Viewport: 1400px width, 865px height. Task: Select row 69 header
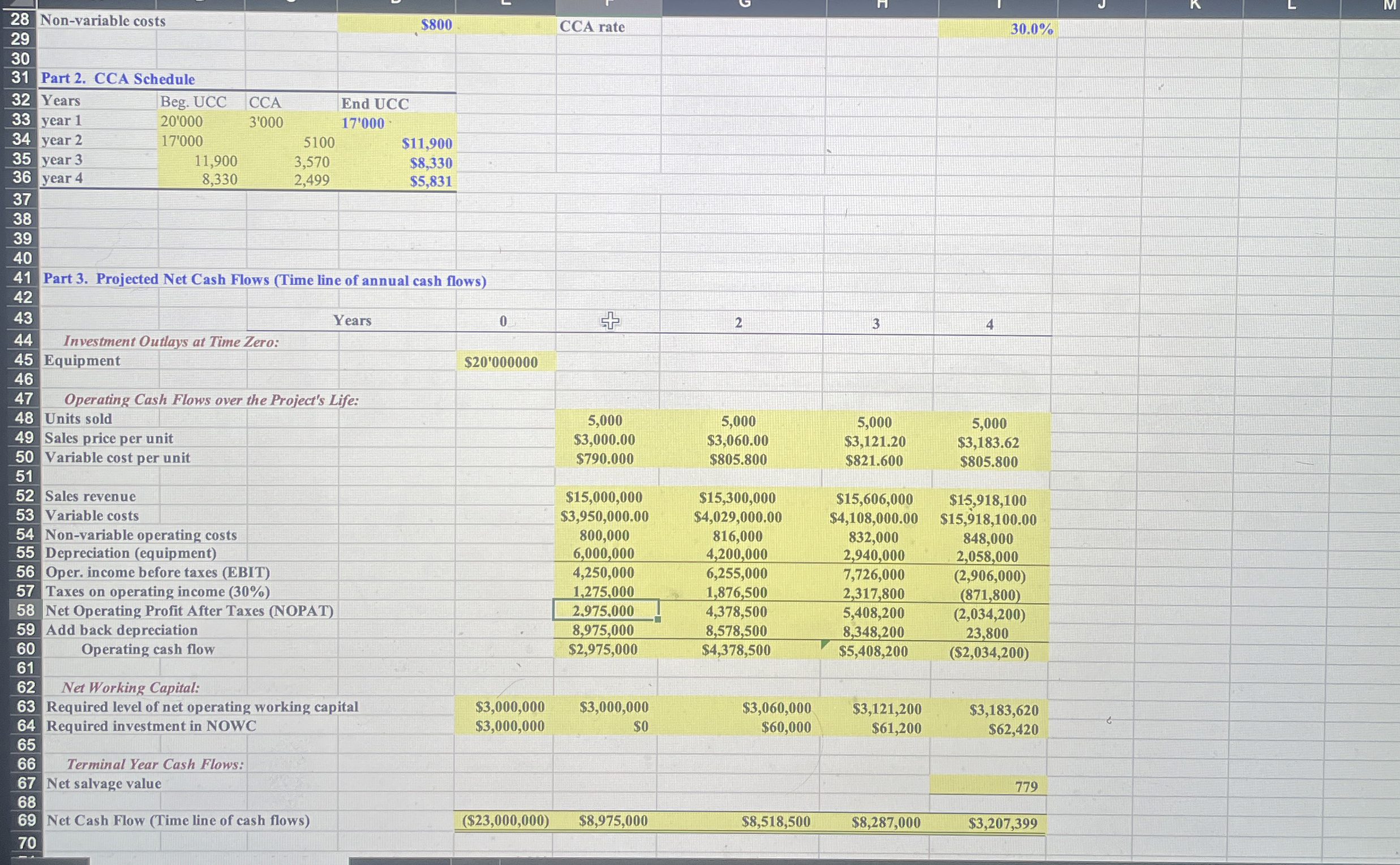click(27, 820)
